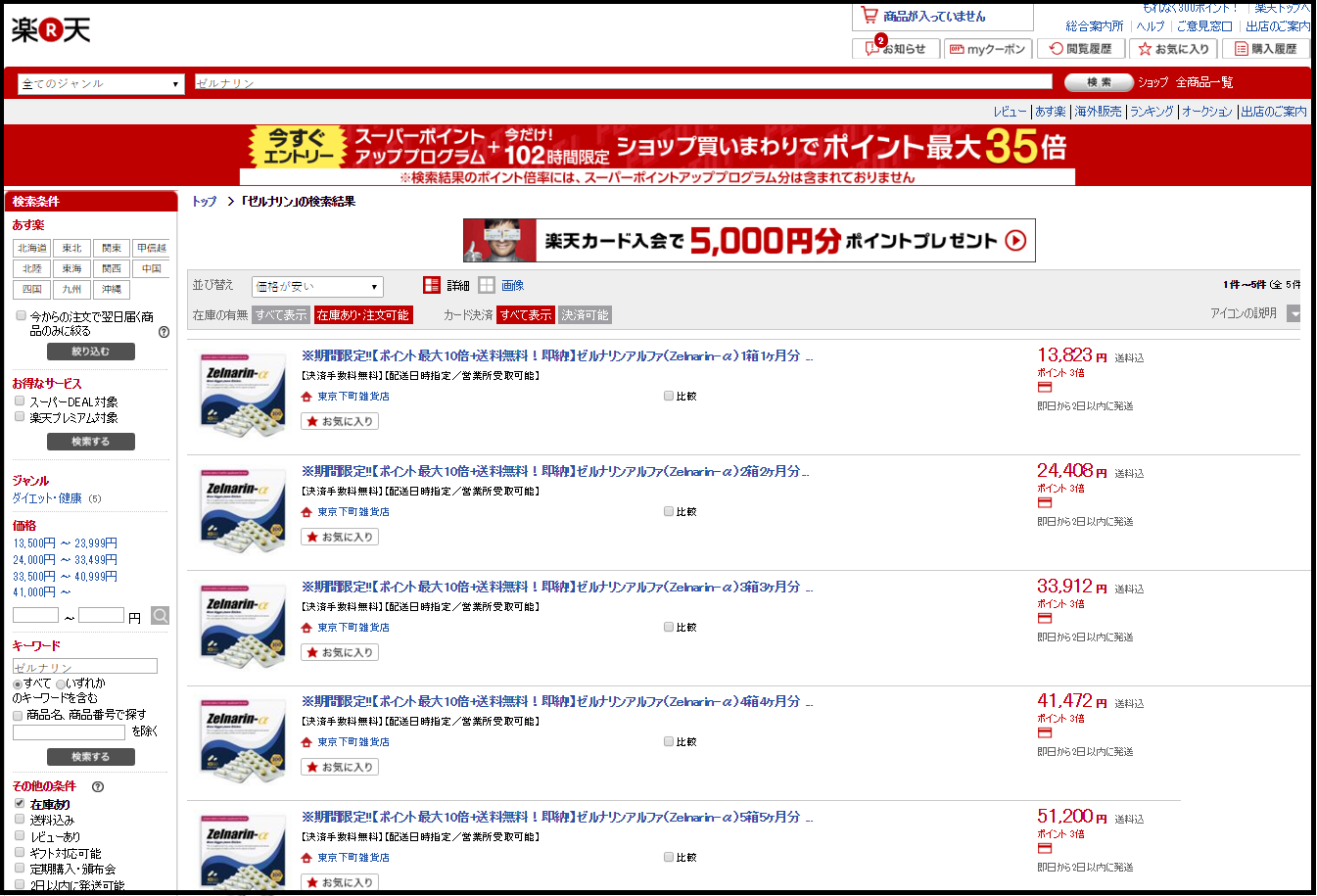
Task: Check 楽天プレミアム対象 option
Action: pyautogui.click(x=20, y=416)
